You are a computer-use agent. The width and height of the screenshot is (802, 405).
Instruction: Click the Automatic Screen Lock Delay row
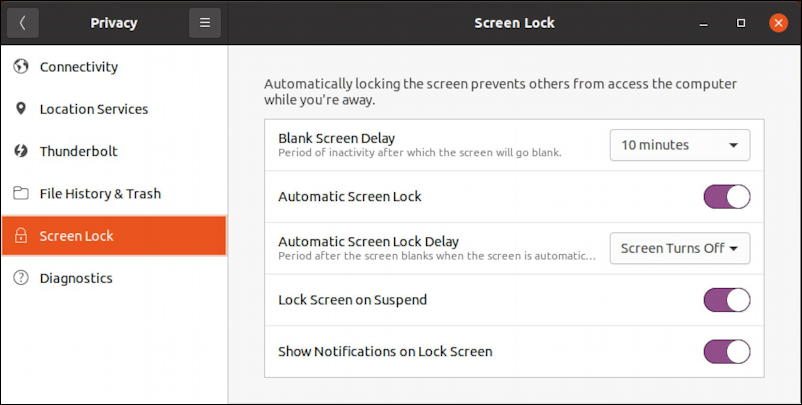coord(514,249)
